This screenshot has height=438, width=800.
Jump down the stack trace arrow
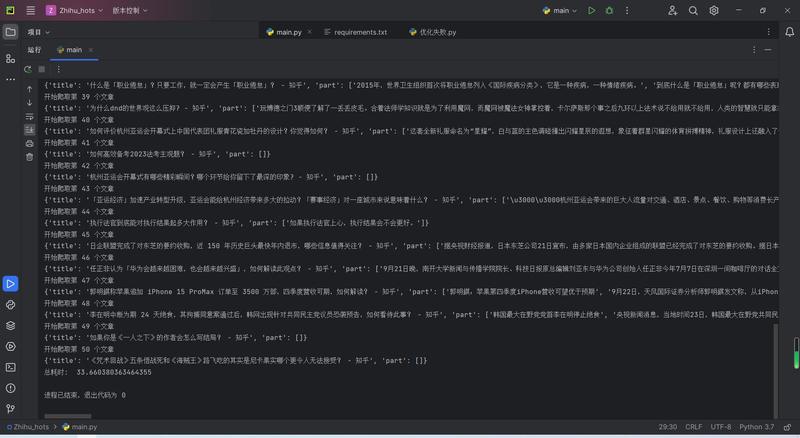(30, 103)
